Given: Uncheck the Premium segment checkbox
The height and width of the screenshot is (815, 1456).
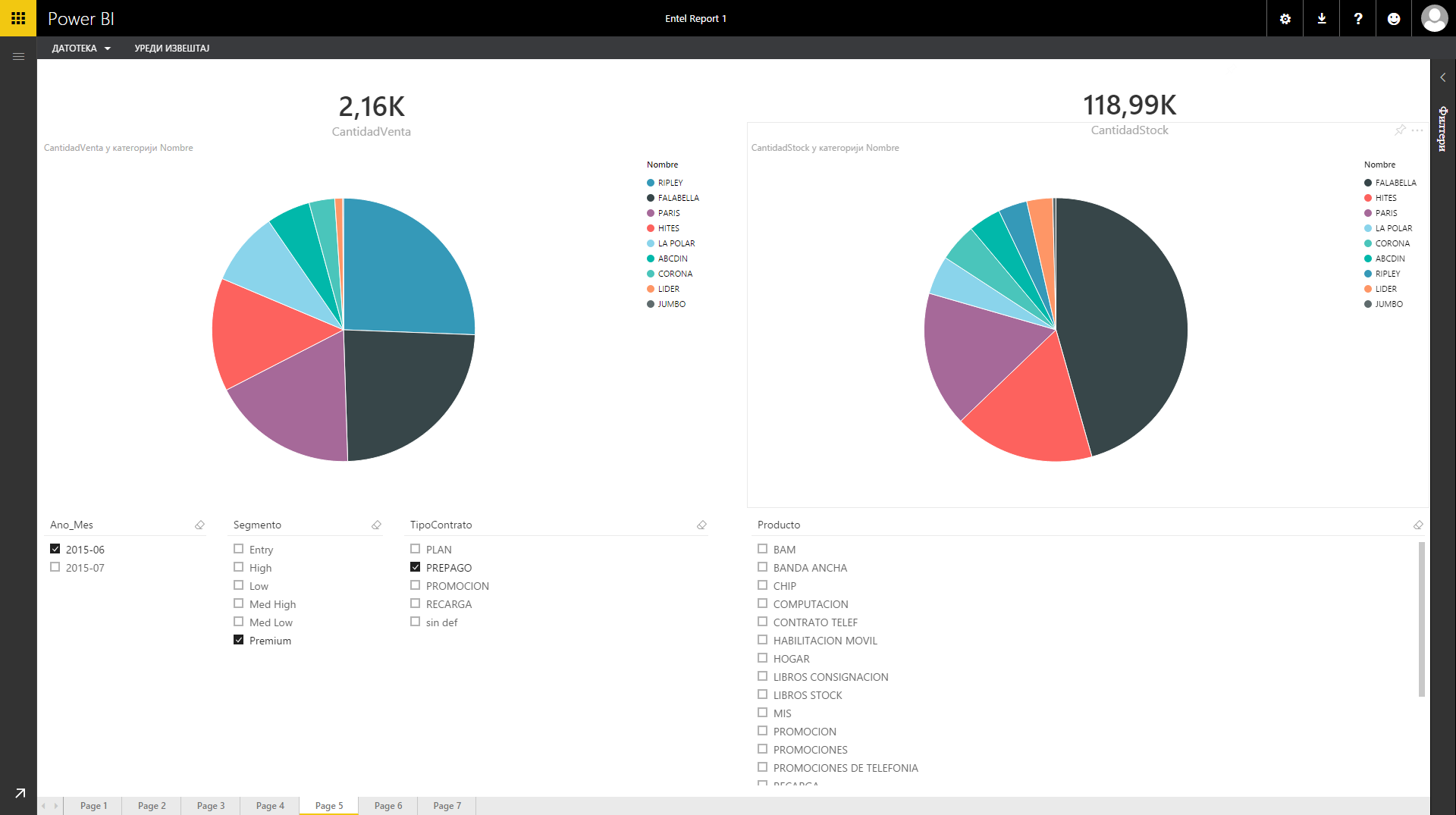Looking at the screenshot, I should pos(238,640).
